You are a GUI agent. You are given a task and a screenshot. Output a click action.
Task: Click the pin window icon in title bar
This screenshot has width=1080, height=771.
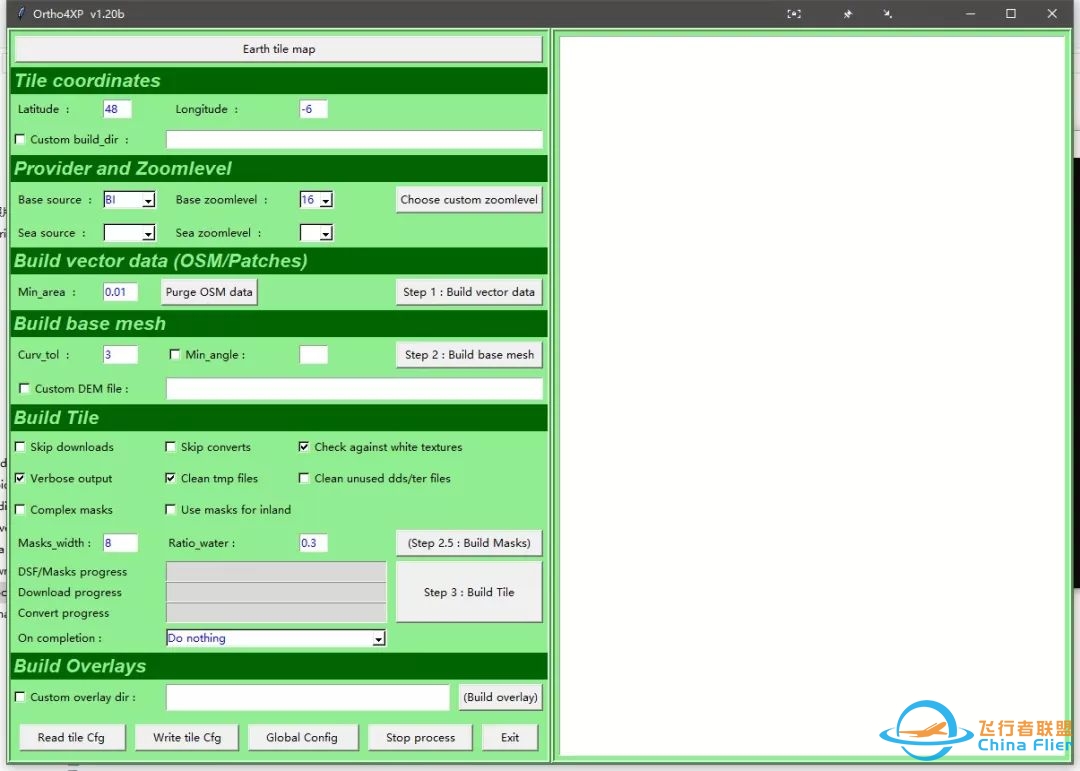point(848,14)
